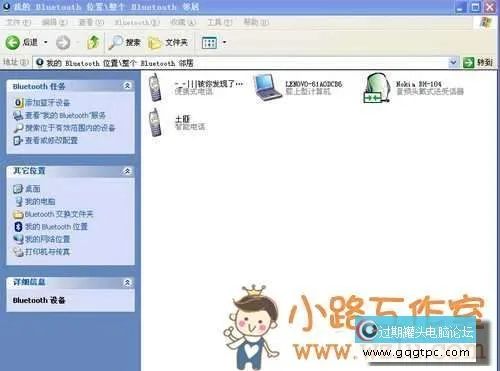Viewport: 500px width, 371px height.
Task: Click the window title bar Bluetooth icon
Action: click(x=6, y=6)
